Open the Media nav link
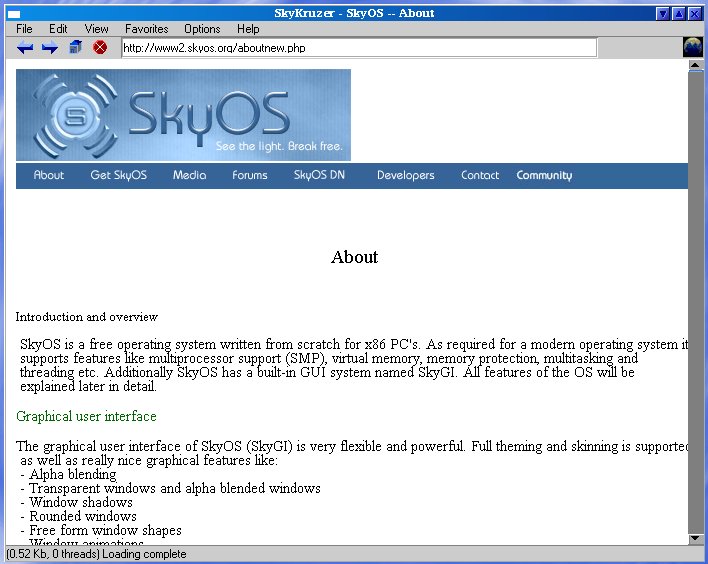Image resolution: width=708 pixels, height=564 pixels. (x=190, y=175)
